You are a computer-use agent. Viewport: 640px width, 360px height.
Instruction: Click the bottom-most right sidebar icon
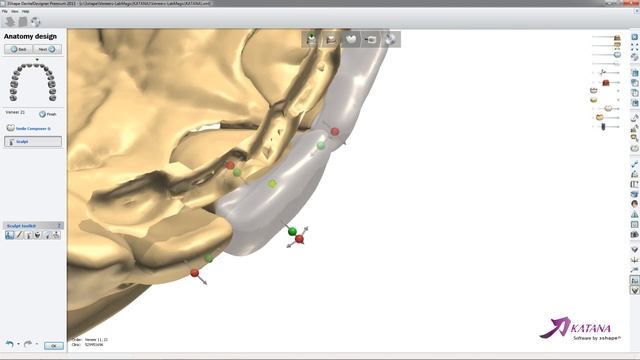pyautogui.click(x=635, y=290)
